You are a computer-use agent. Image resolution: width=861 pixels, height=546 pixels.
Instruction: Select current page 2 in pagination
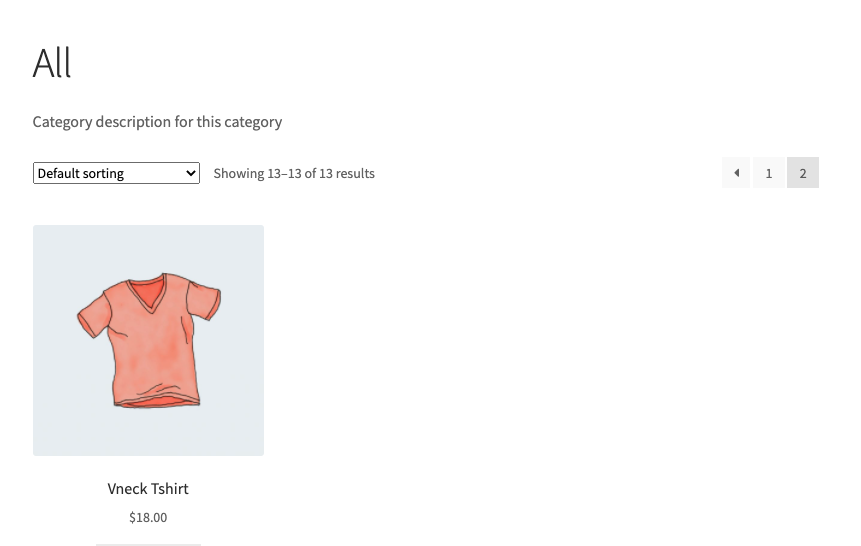pos(803,173)
